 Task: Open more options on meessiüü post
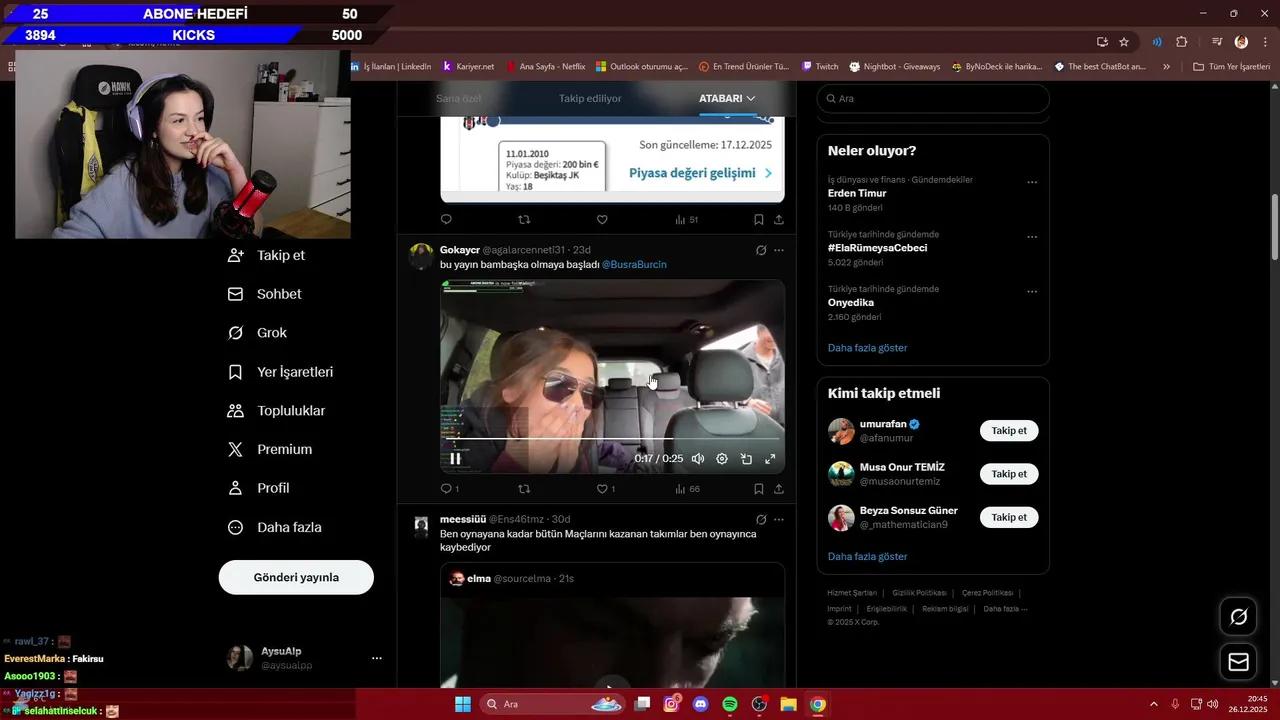click(x=779, y=520)
